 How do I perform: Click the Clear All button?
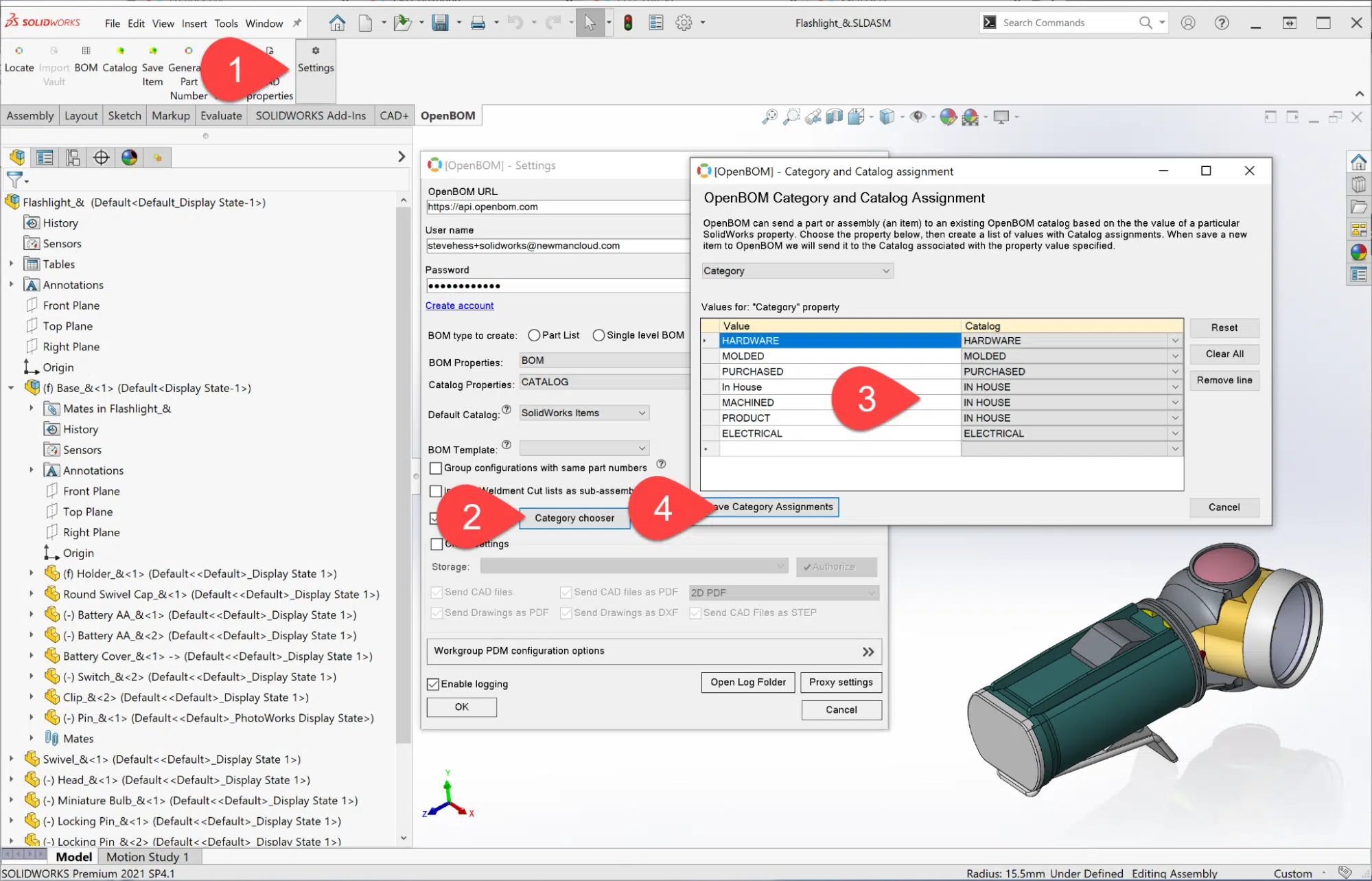1224,354
